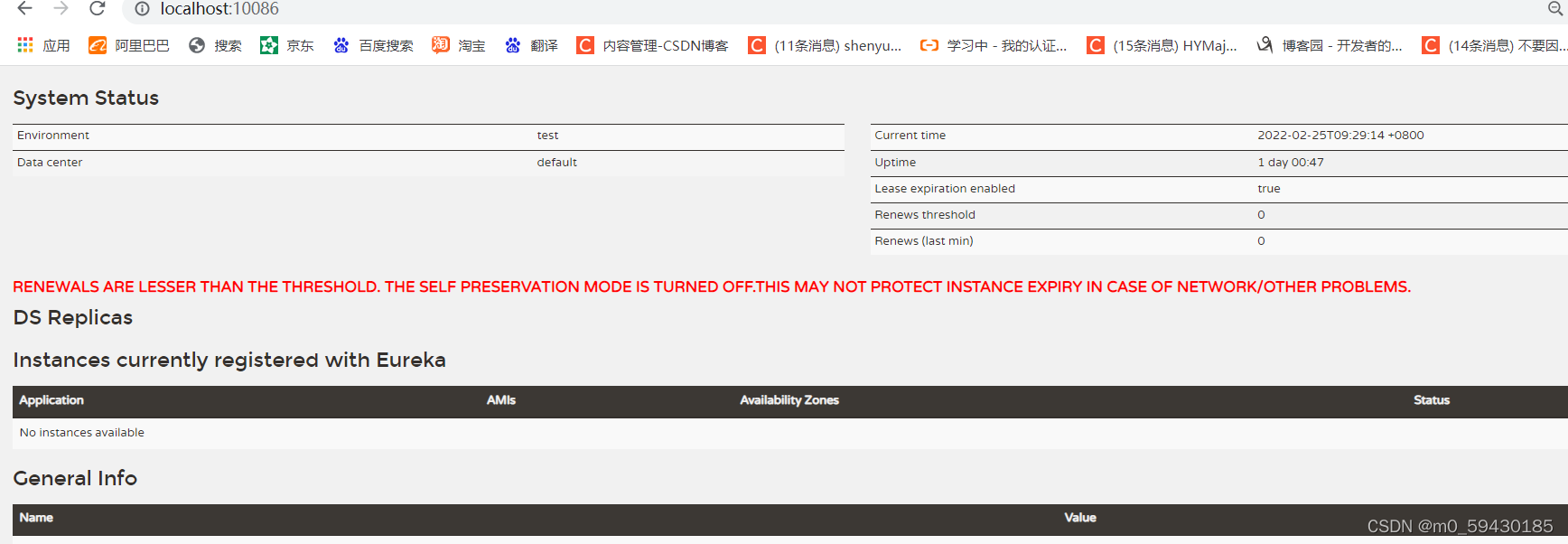
Task: Select the environment value 'test'
Action: 547,136
